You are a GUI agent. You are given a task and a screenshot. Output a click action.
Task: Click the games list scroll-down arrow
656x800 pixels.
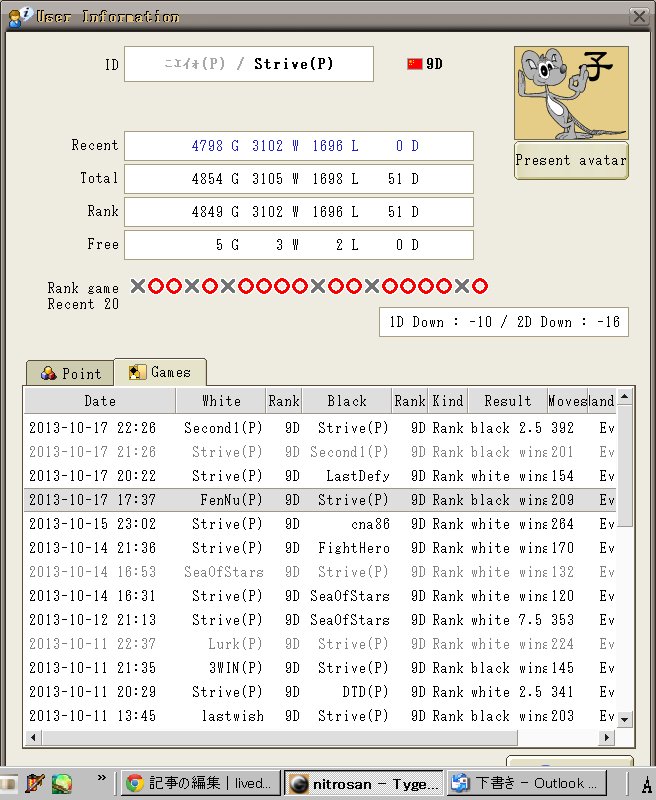click(x=625, y=719)
